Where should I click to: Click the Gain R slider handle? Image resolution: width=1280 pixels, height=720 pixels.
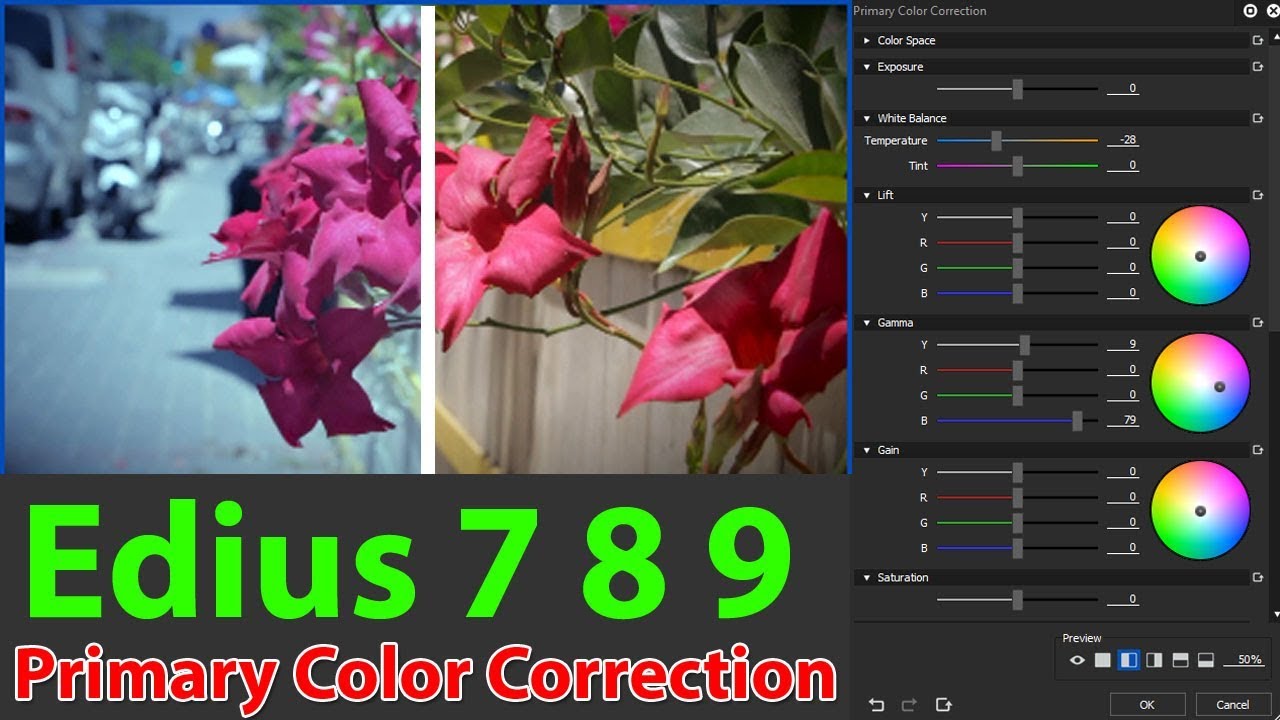1017,497
